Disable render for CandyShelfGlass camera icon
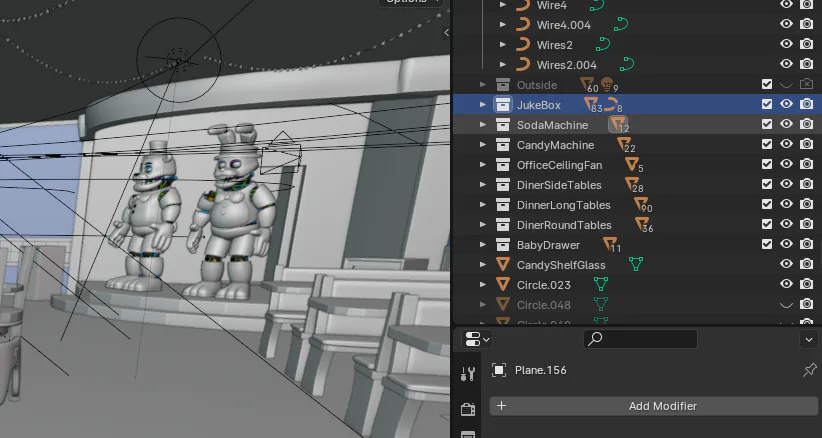This screenshot has width=822, height=438. pyautogui.click(x=806, y=264)
